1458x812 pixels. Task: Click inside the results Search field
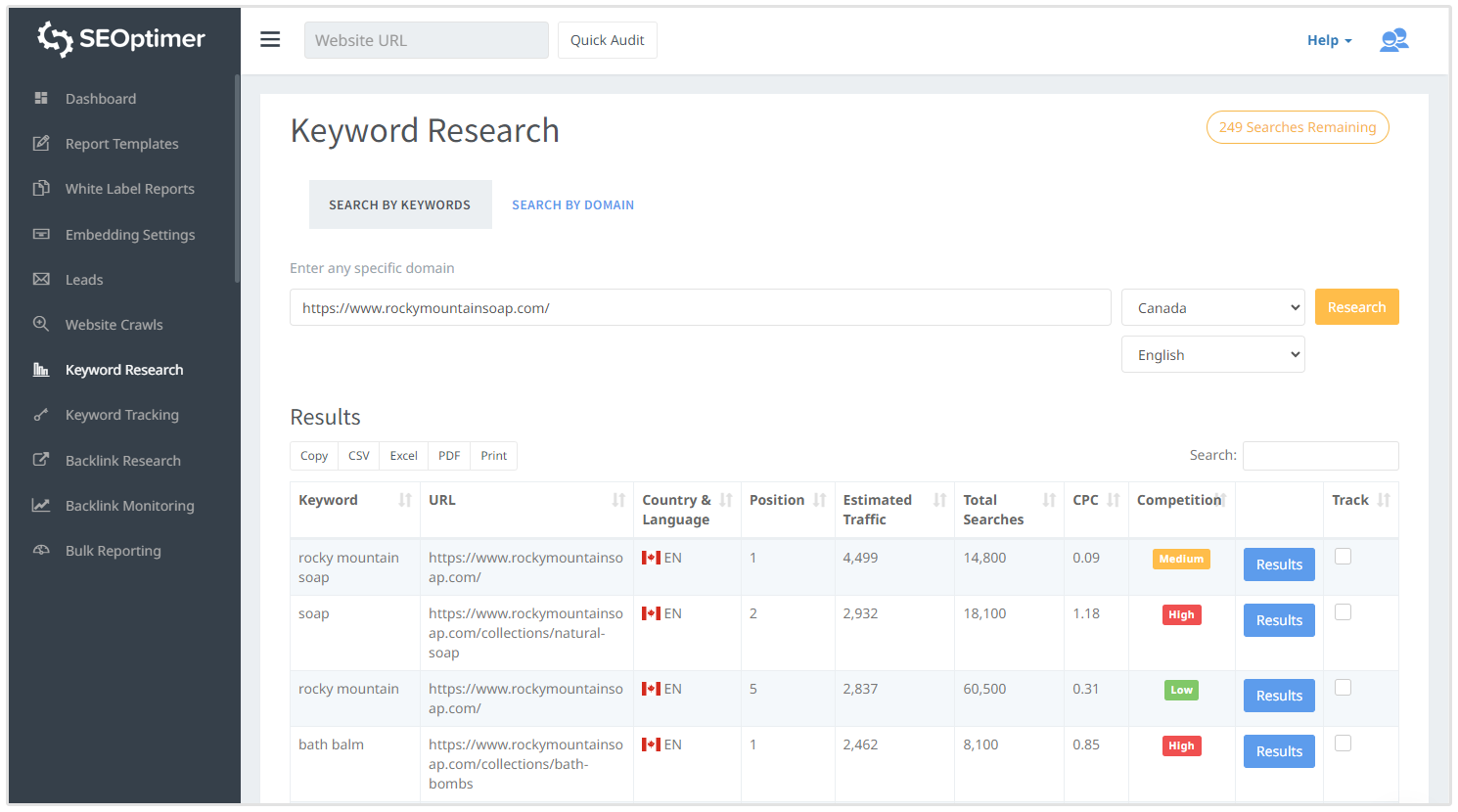coord(1320,455)
